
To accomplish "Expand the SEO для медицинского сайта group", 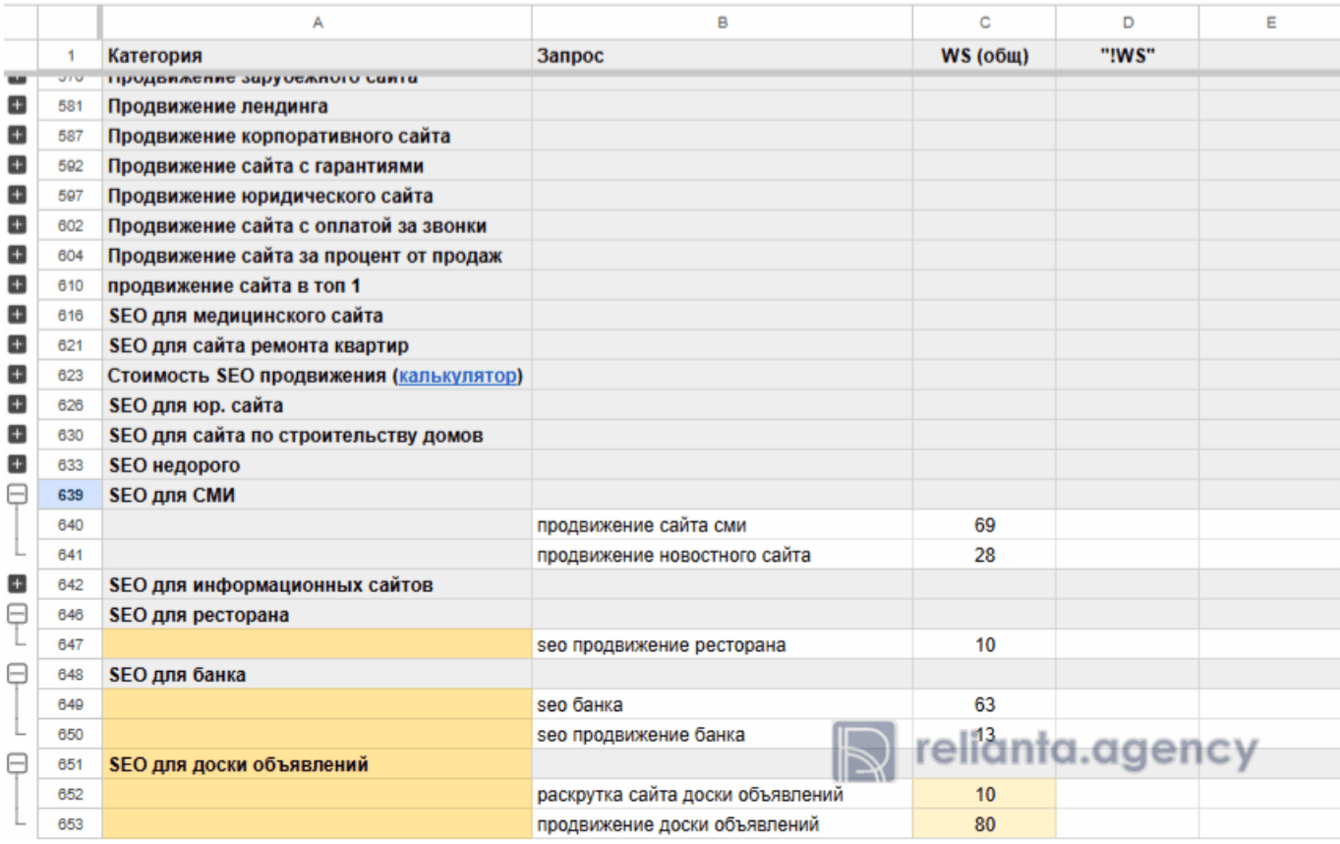I will 16,315.
